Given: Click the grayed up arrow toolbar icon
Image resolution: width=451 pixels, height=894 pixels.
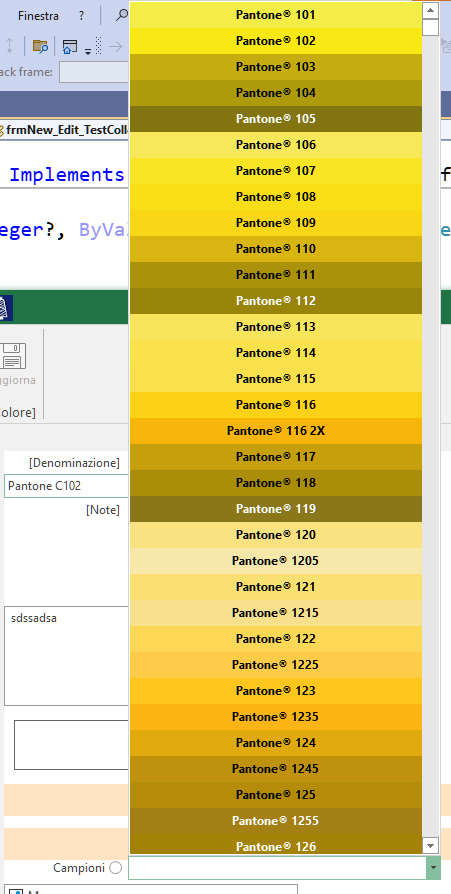Looking at the screenshot, I should click(x=9, y=46).
